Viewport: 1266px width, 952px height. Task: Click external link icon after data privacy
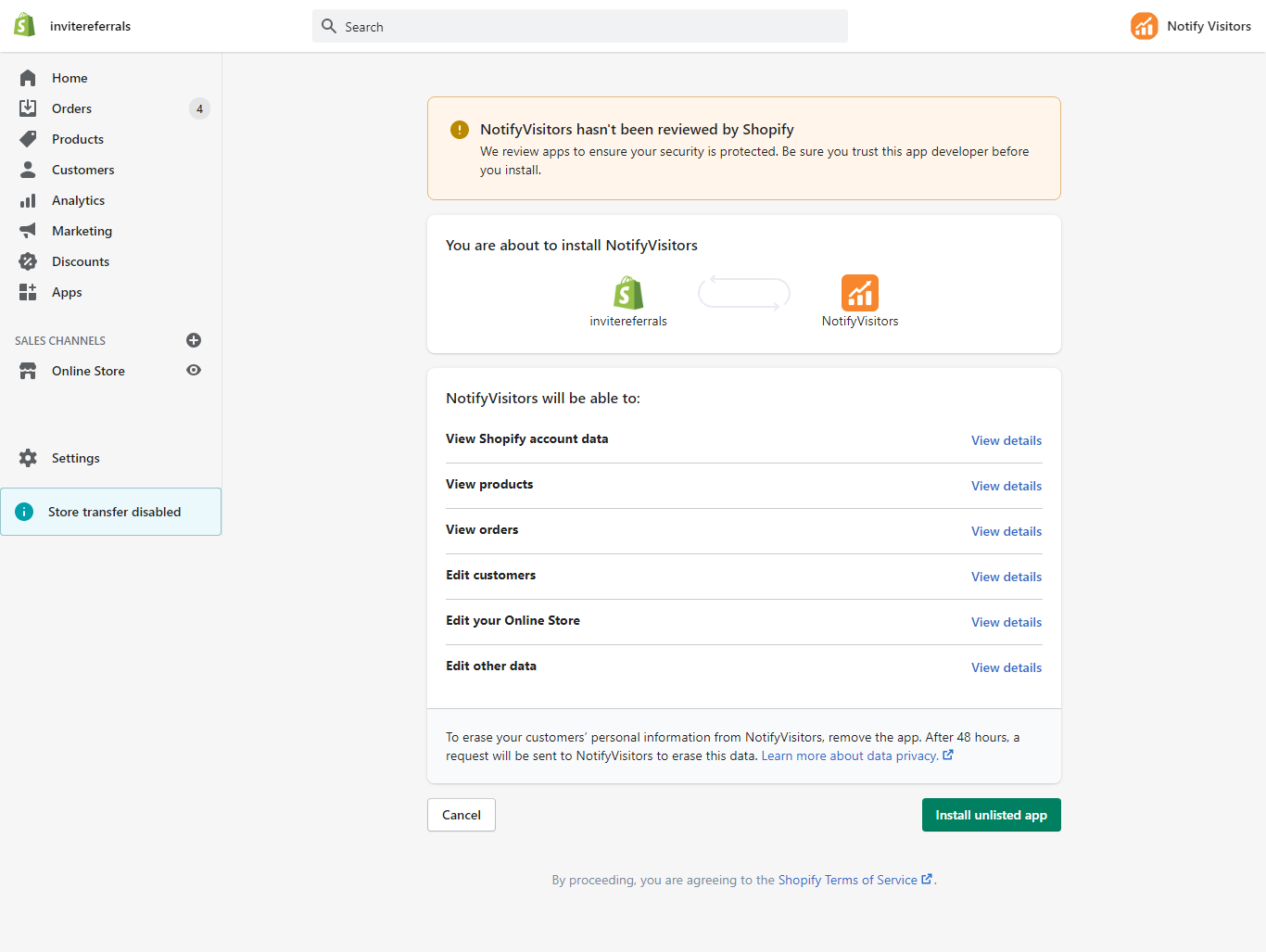[x=948, y=755]
